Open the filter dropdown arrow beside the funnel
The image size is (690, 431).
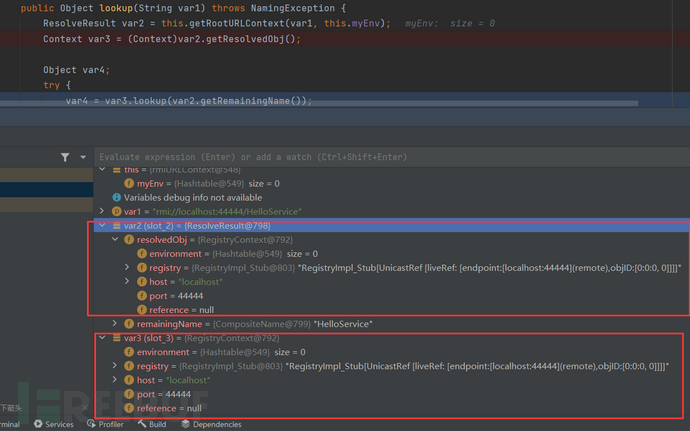click(81, 158)
